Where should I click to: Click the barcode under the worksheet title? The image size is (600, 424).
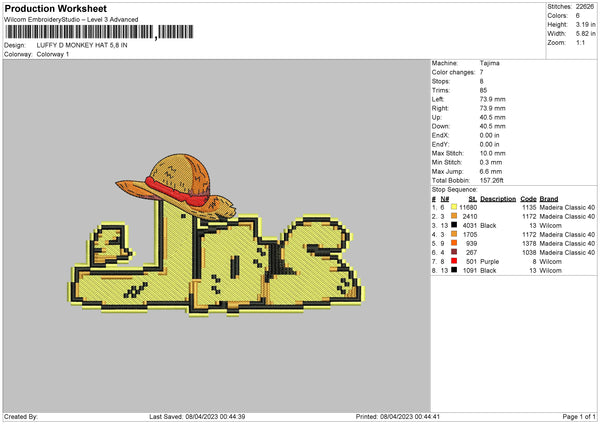coord(99,32)
